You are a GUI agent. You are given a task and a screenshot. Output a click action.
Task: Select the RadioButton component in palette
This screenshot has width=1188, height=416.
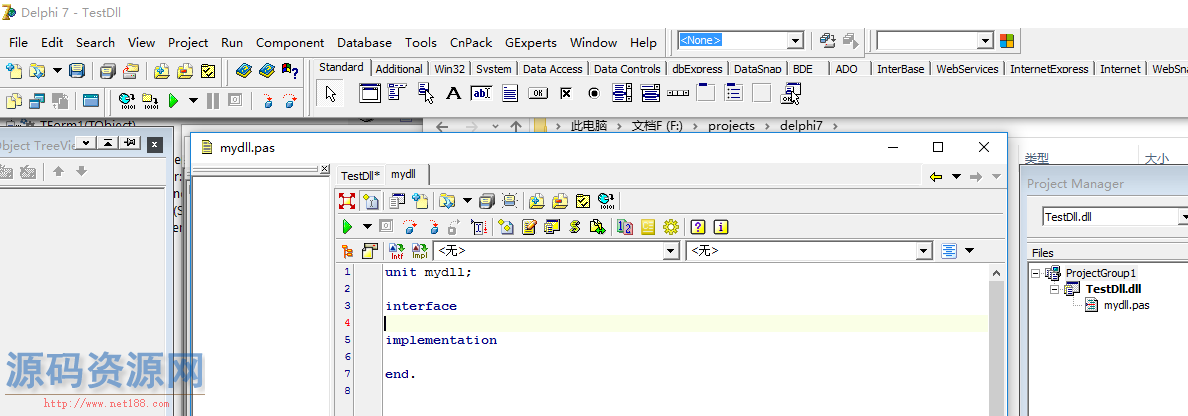coord(594,93)
